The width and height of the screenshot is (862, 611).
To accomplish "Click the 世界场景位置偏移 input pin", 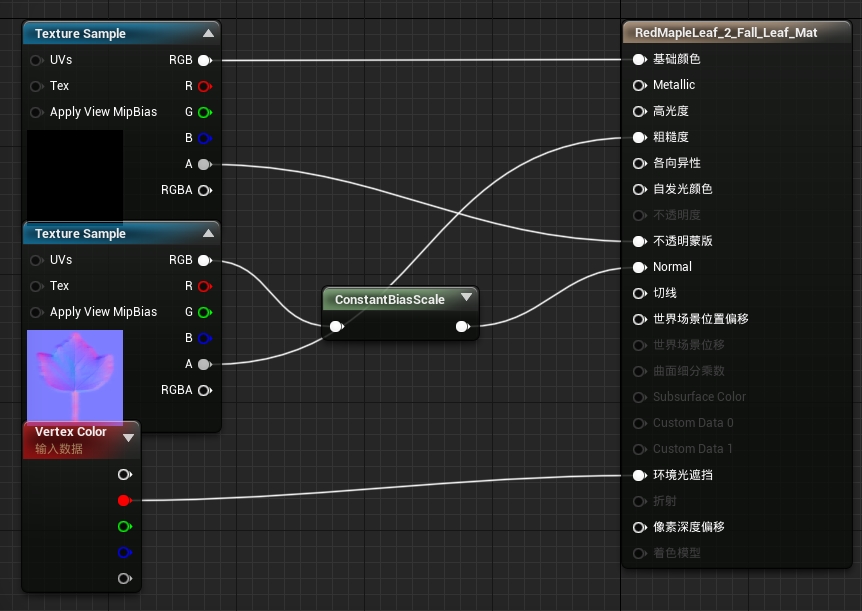I will tap(639, 320).
